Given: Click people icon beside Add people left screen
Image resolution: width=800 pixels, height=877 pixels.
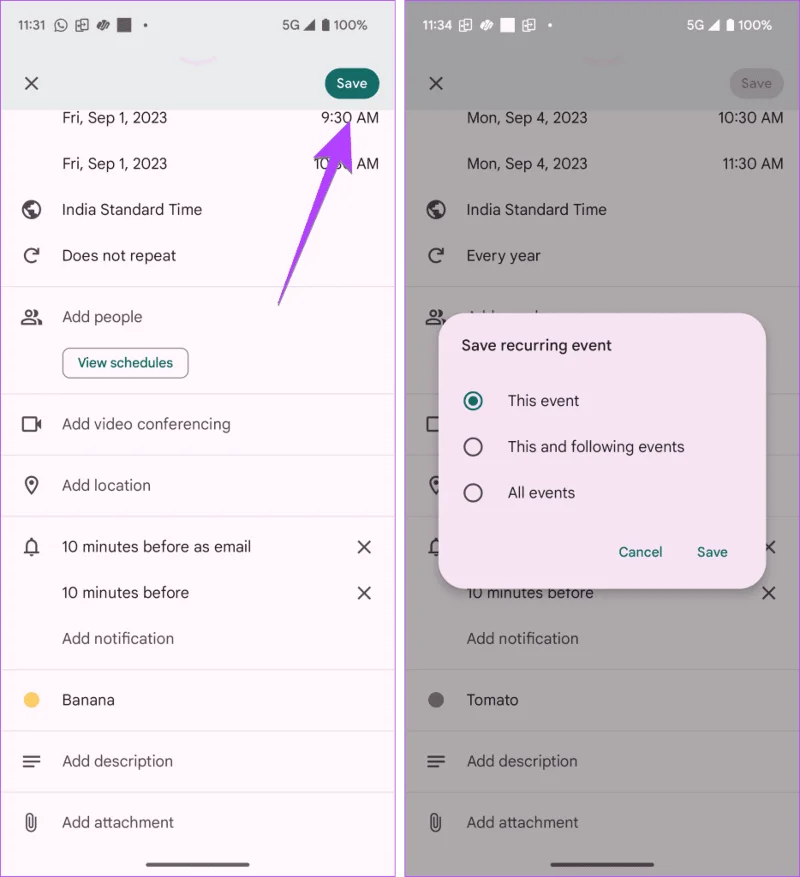Looking at the screenshot, I should [x=31, y=317].
